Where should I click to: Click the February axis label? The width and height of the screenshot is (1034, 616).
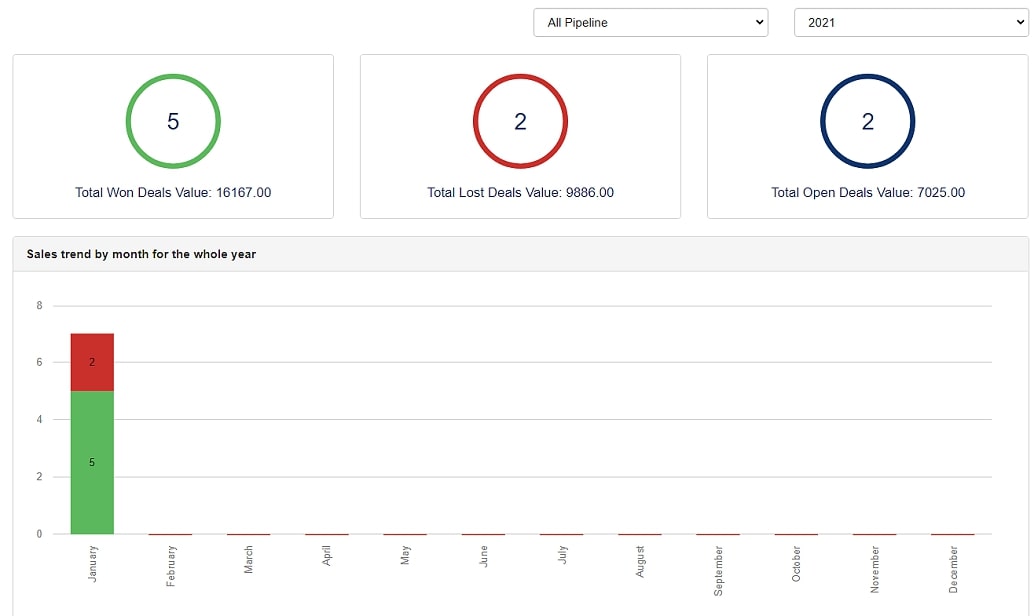[171, 565]
